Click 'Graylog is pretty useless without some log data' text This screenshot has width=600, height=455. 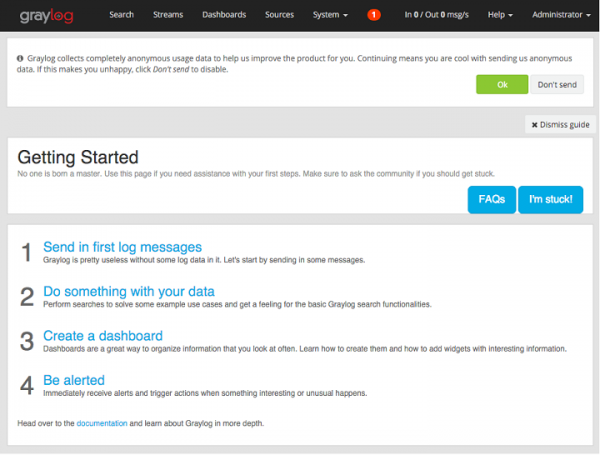pyautogui.click(x=204, y=260)
